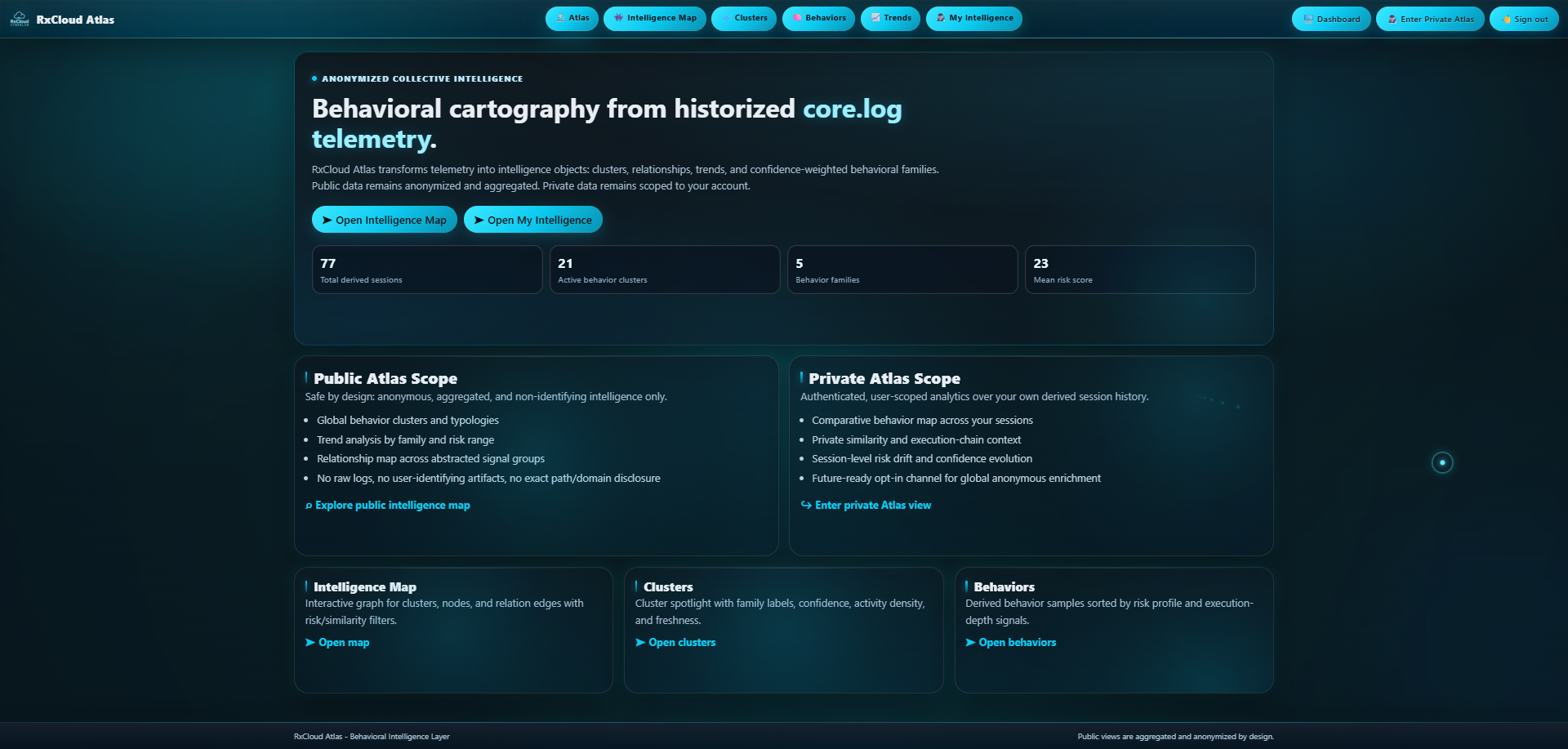
Task: Switch to the Intelligence Map nav tab
Action: click(655, 18)
